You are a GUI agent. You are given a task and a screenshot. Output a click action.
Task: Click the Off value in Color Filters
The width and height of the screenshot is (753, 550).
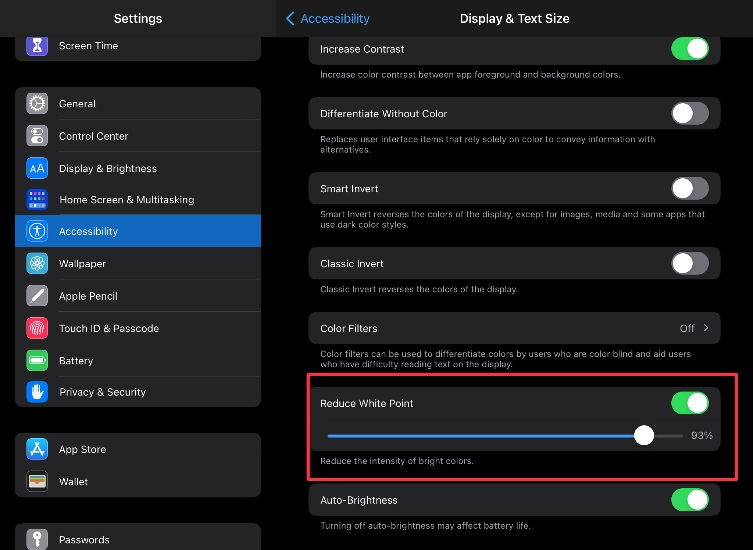point(687,328)
